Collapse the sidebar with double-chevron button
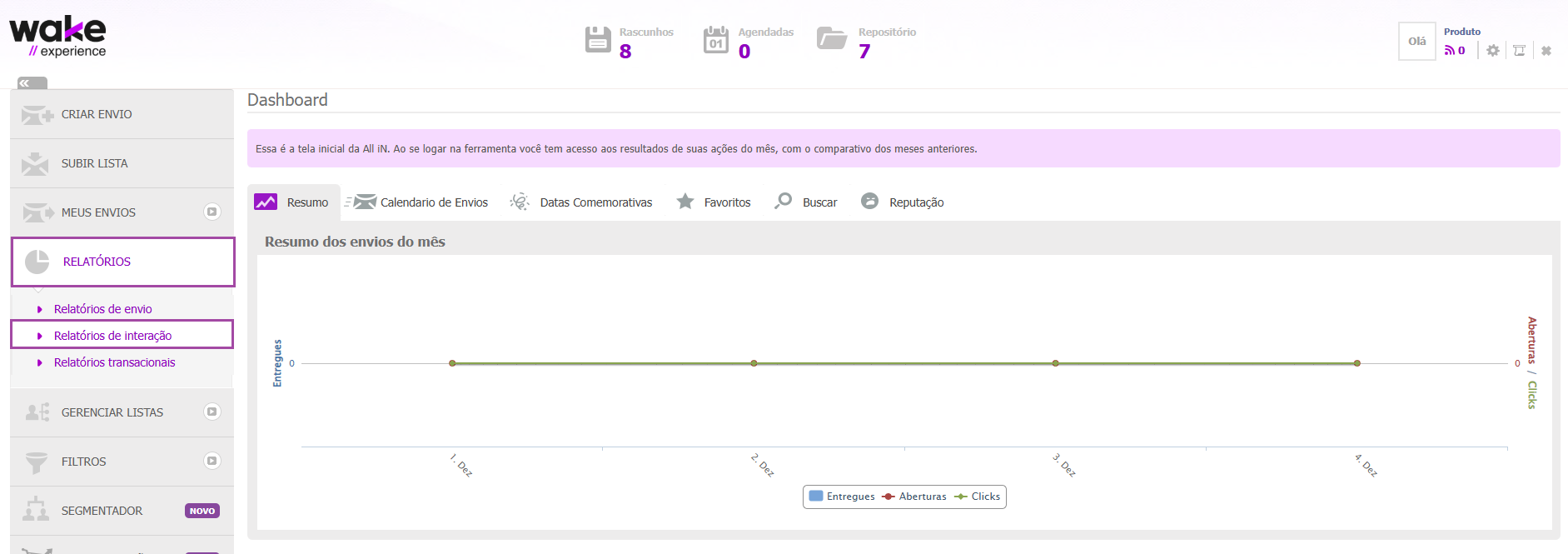This screenshot has width=1568, height=554. coord(32,82)
